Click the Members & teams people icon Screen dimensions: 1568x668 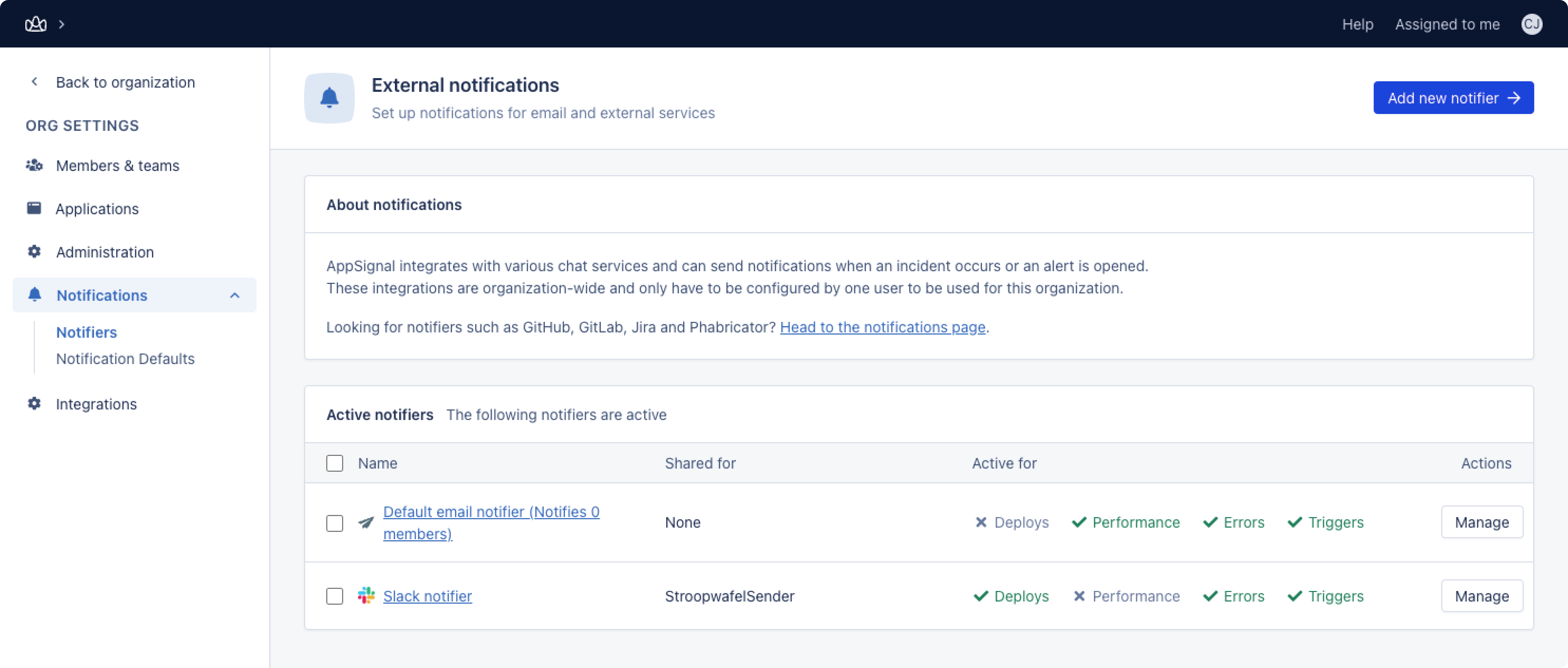point(34,165)
